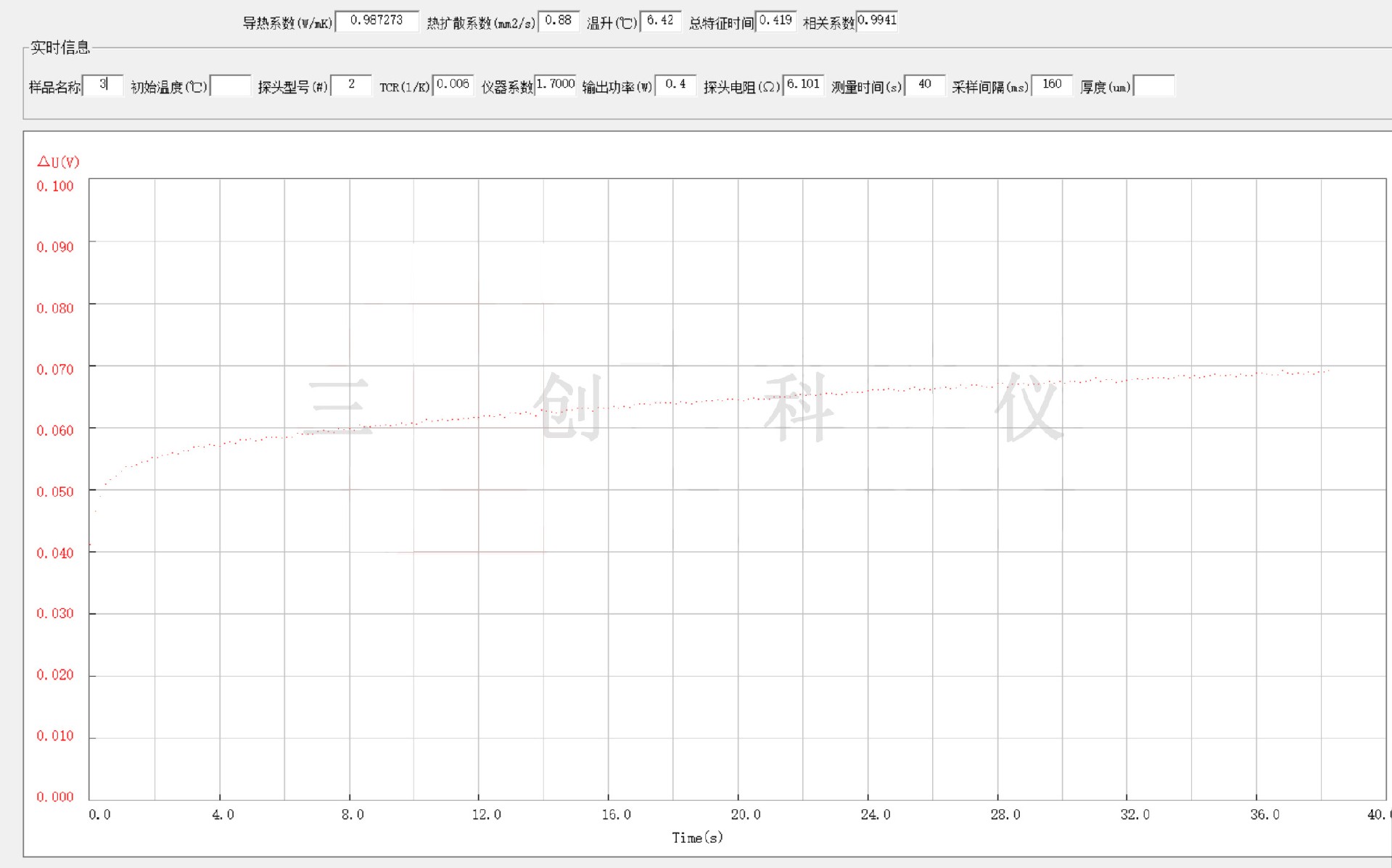Viewport: 1392px width, 868px height.
Task: Select the 热扩散系数 field showing 0.88
Action: 558,21
